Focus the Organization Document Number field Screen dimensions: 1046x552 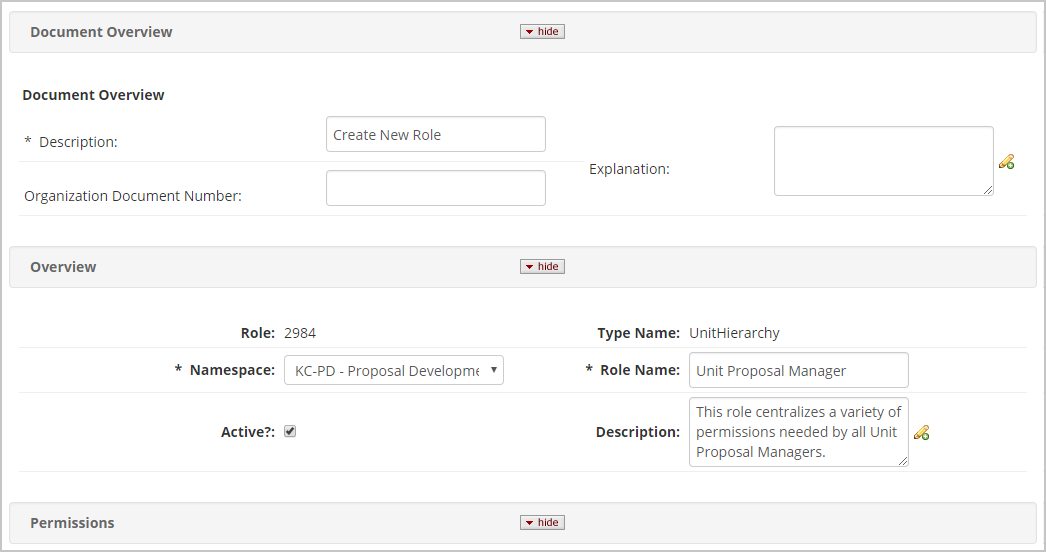click(x=435, y=188)
